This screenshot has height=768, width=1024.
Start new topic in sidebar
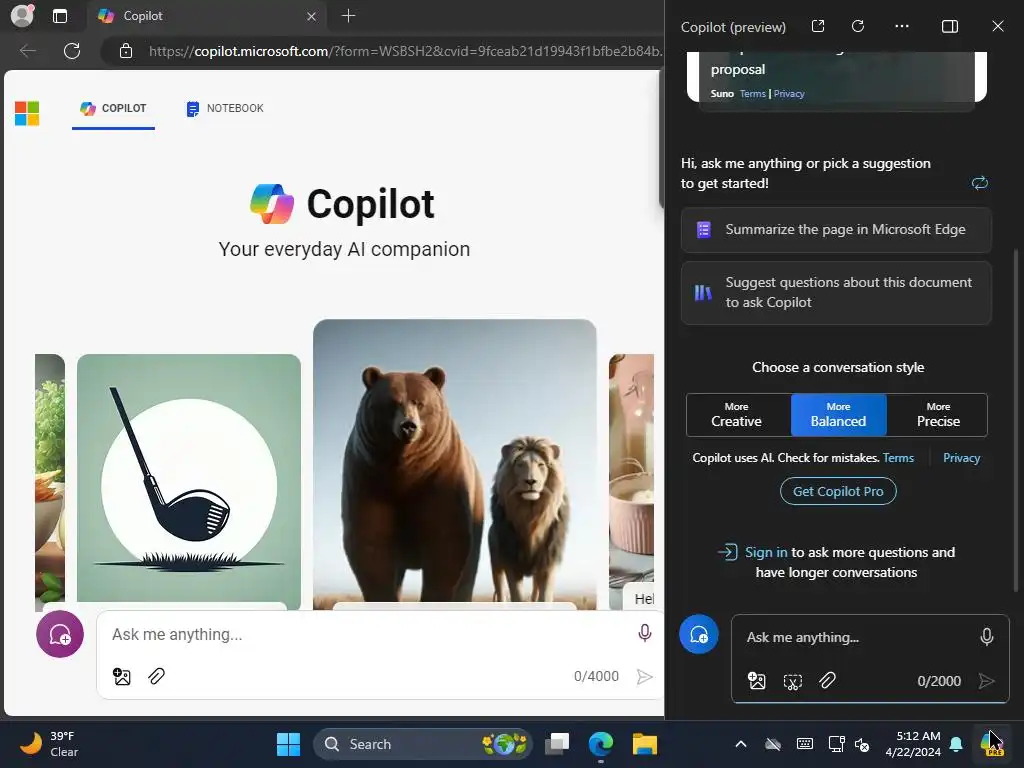coord(699,634)
